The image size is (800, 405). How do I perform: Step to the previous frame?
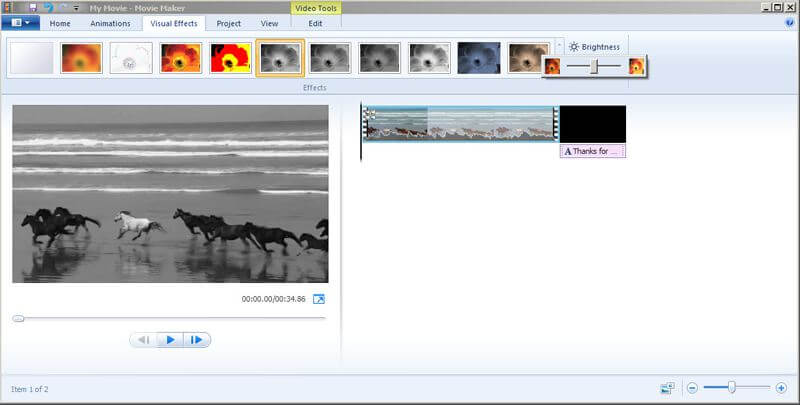(144, 340)
